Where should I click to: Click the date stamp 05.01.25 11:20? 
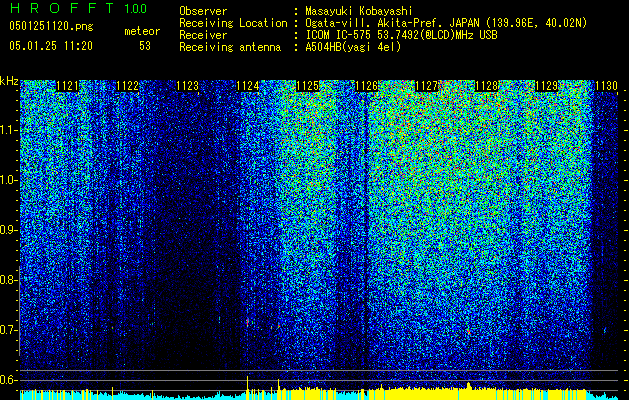point(51,46)
